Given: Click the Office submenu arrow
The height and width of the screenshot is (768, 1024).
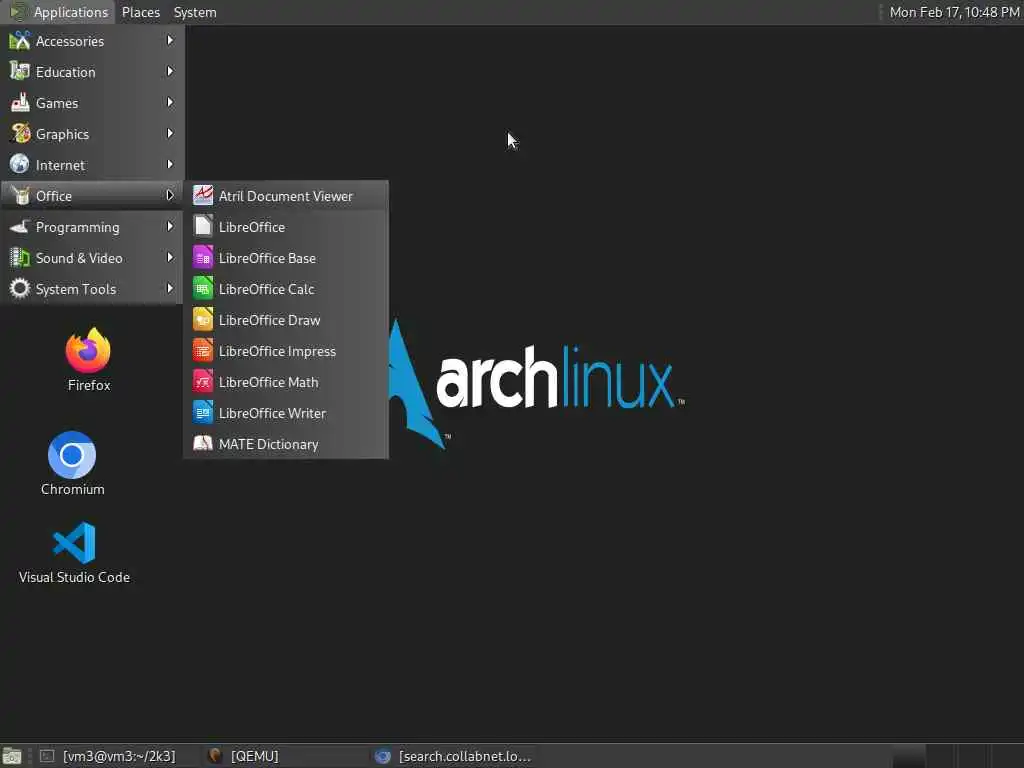Looking at the screenshot, I should (170, 195).
